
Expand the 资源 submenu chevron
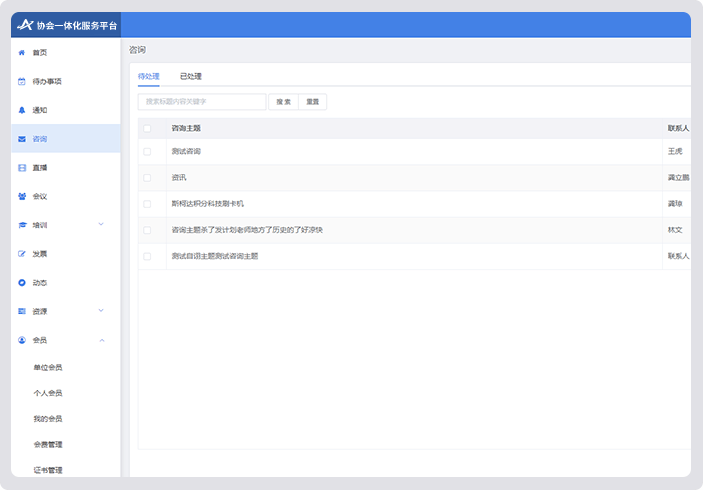coord(101,311)
